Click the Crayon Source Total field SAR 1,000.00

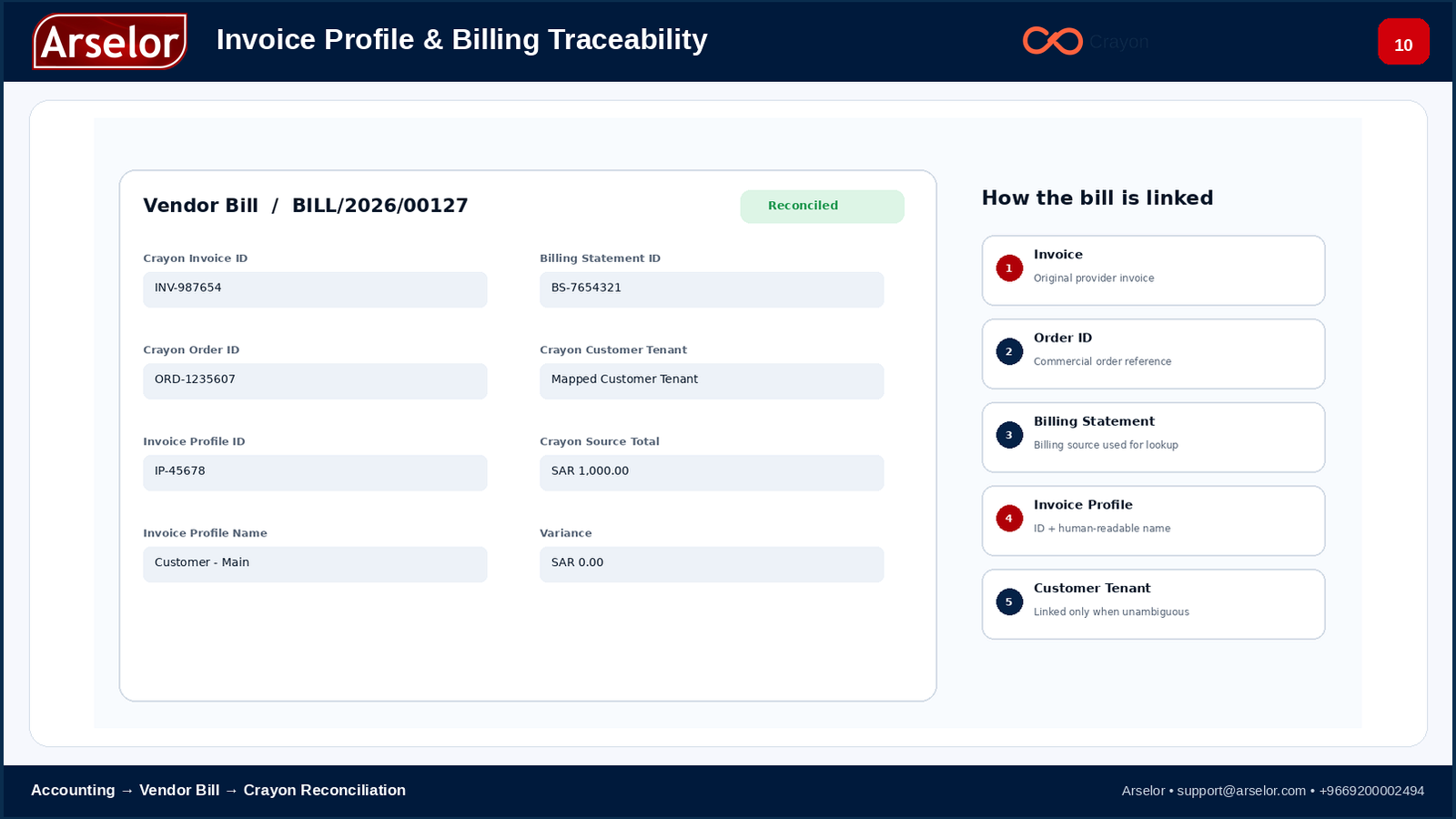pyautogui.click(x=712, y=473)
